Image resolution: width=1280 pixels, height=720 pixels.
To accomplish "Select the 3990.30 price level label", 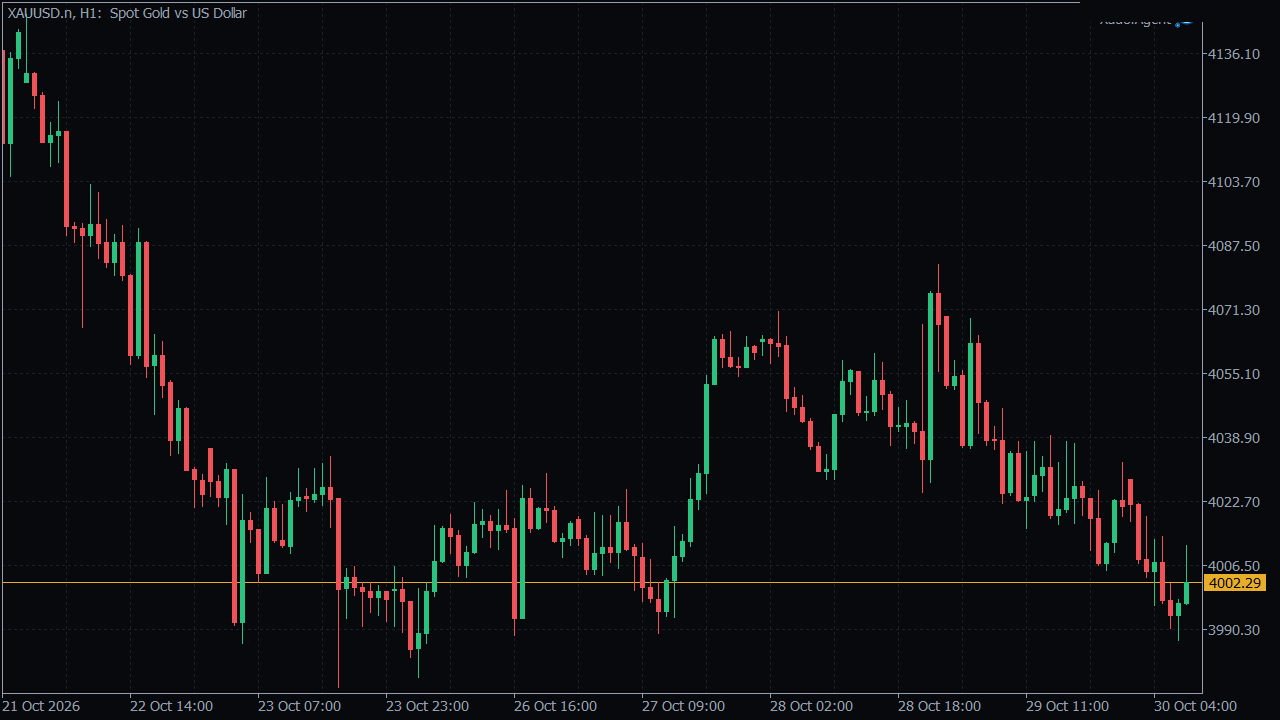I will pyautogui.click(x=1234, y=630).
